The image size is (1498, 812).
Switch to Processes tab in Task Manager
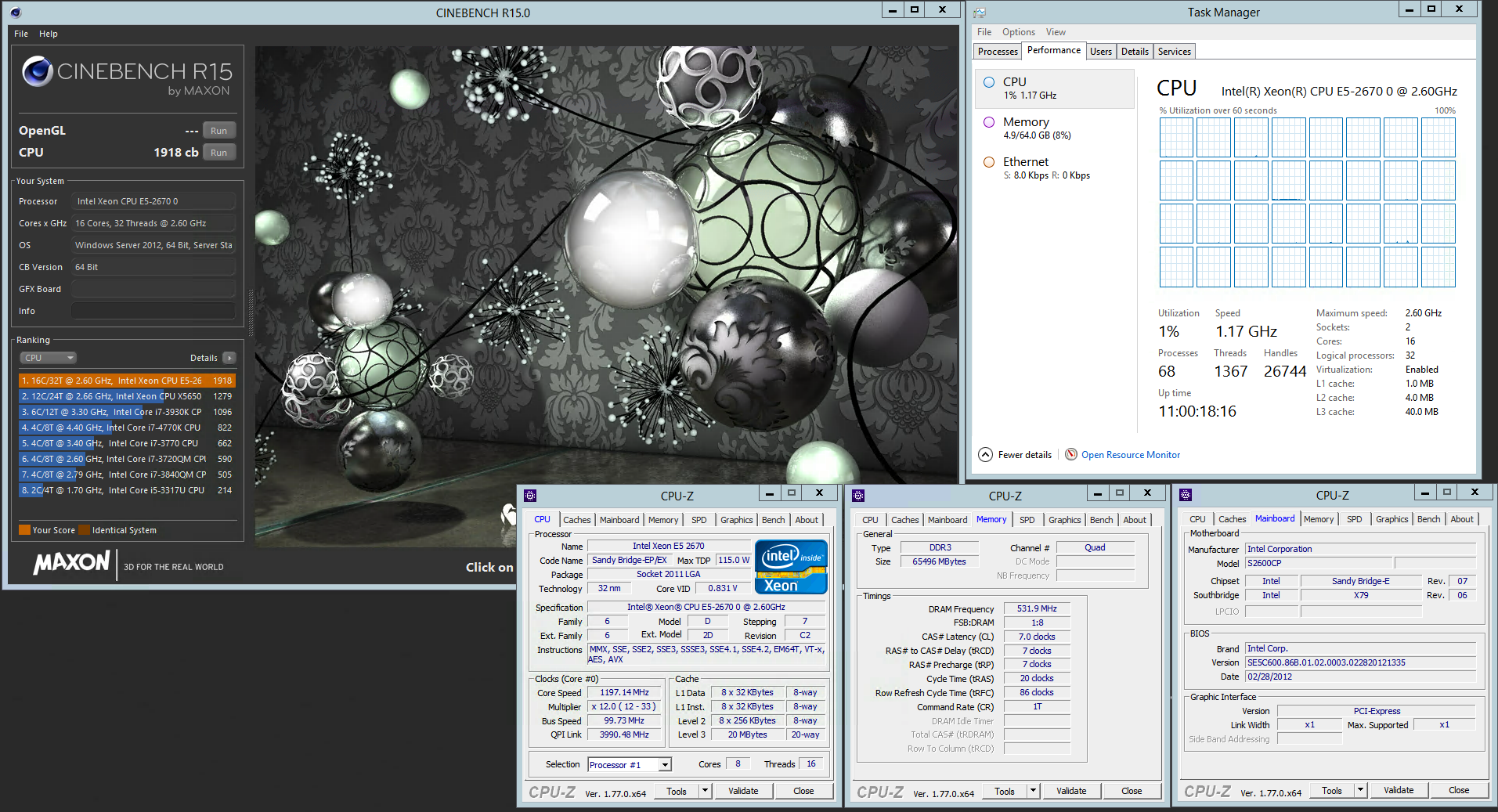998,52
